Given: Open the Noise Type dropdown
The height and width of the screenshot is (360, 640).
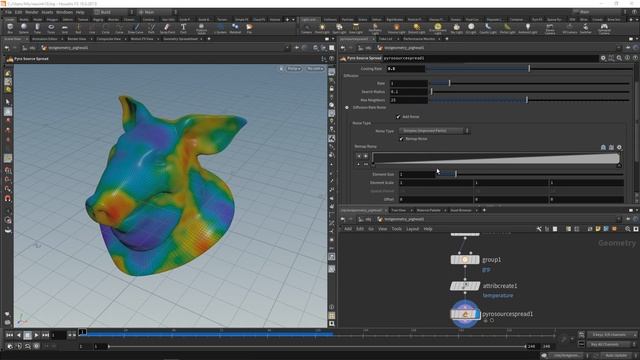Looking at the screenshot, I should (x=434, y=131).
